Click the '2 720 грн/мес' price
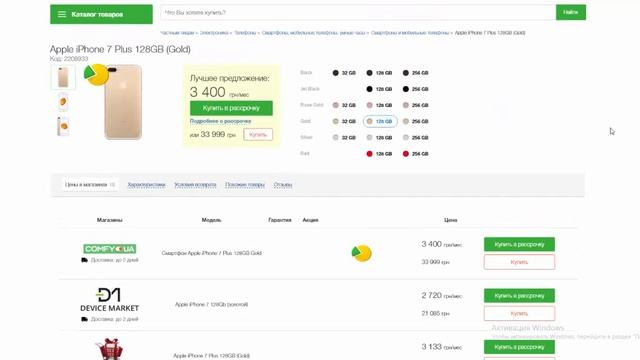This screenshot has width=640, height=360. [x=442, y=296]
